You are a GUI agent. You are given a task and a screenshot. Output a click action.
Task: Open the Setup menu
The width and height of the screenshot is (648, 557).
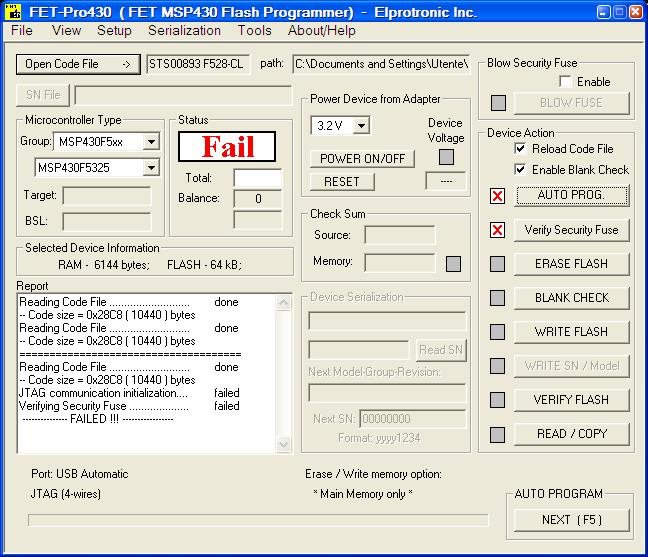[114, 31]
